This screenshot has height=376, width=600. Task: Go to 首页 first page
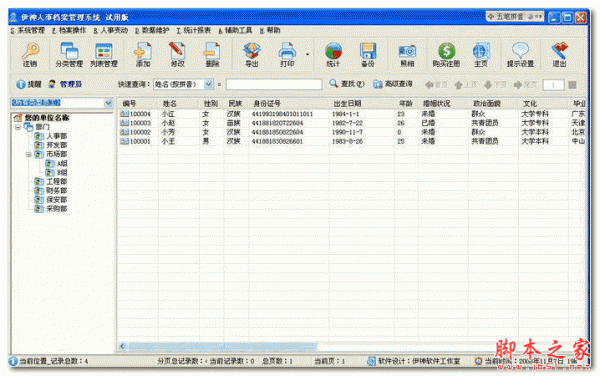coord(436,85)
